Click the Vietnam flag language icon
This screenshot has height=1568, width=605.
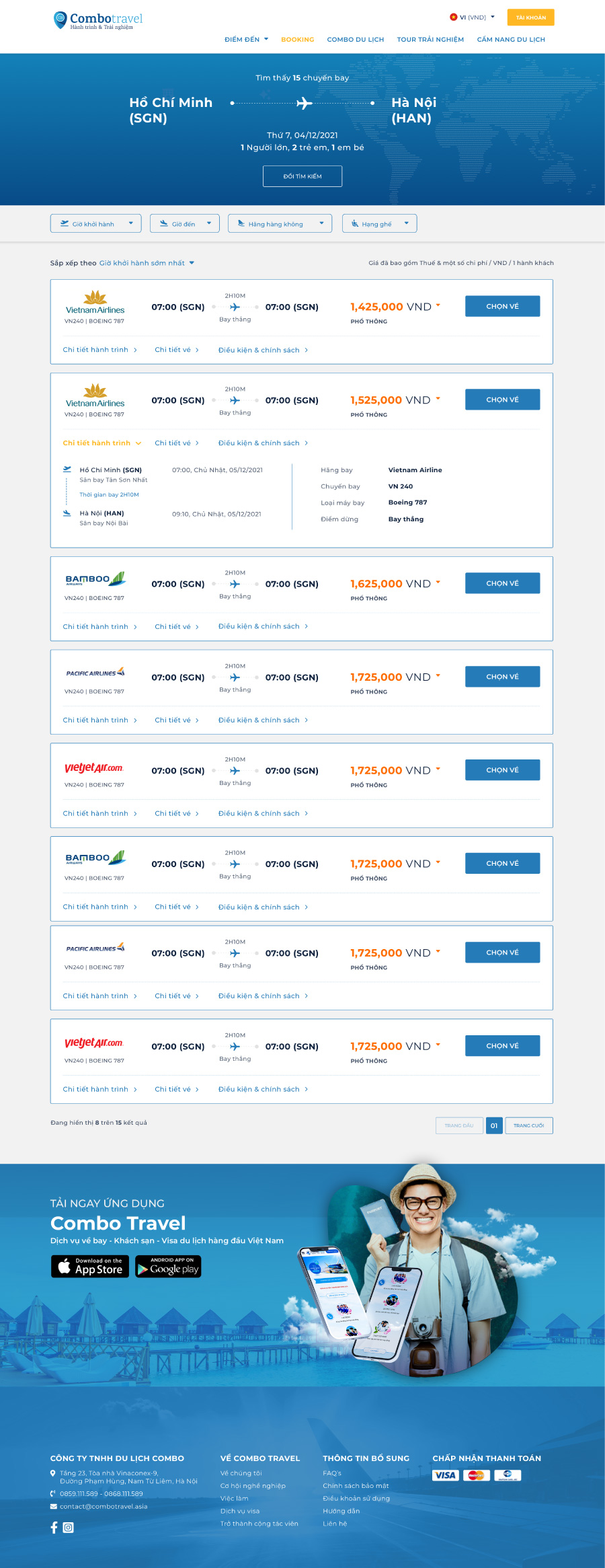point(454,17)
